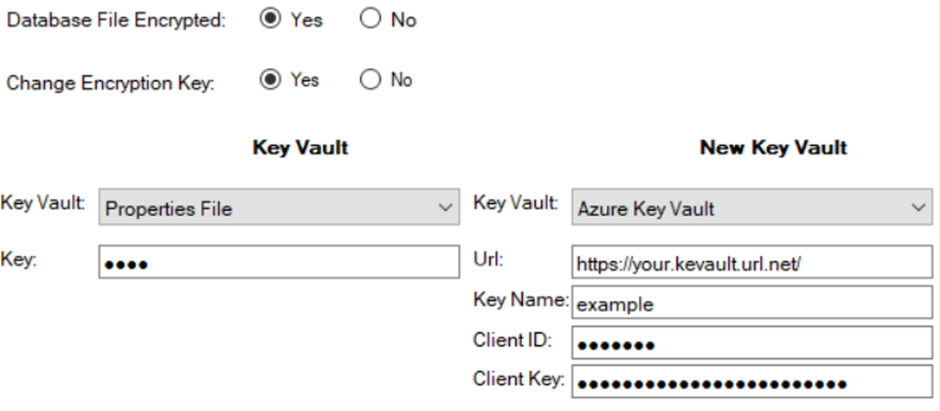The width and height of the screenshot is (940, 411).
Task: Click the 'Change Encryption Key:' label
Action: coord(111,83)
